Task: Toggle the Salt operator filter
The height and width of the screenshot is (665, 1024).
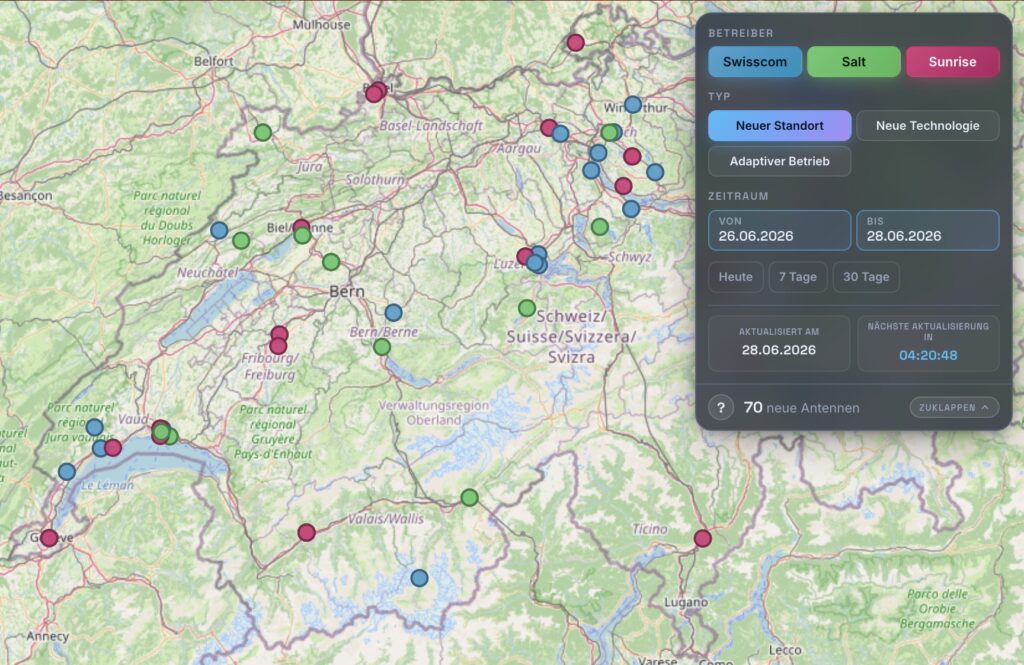Action: click(853, 62)
